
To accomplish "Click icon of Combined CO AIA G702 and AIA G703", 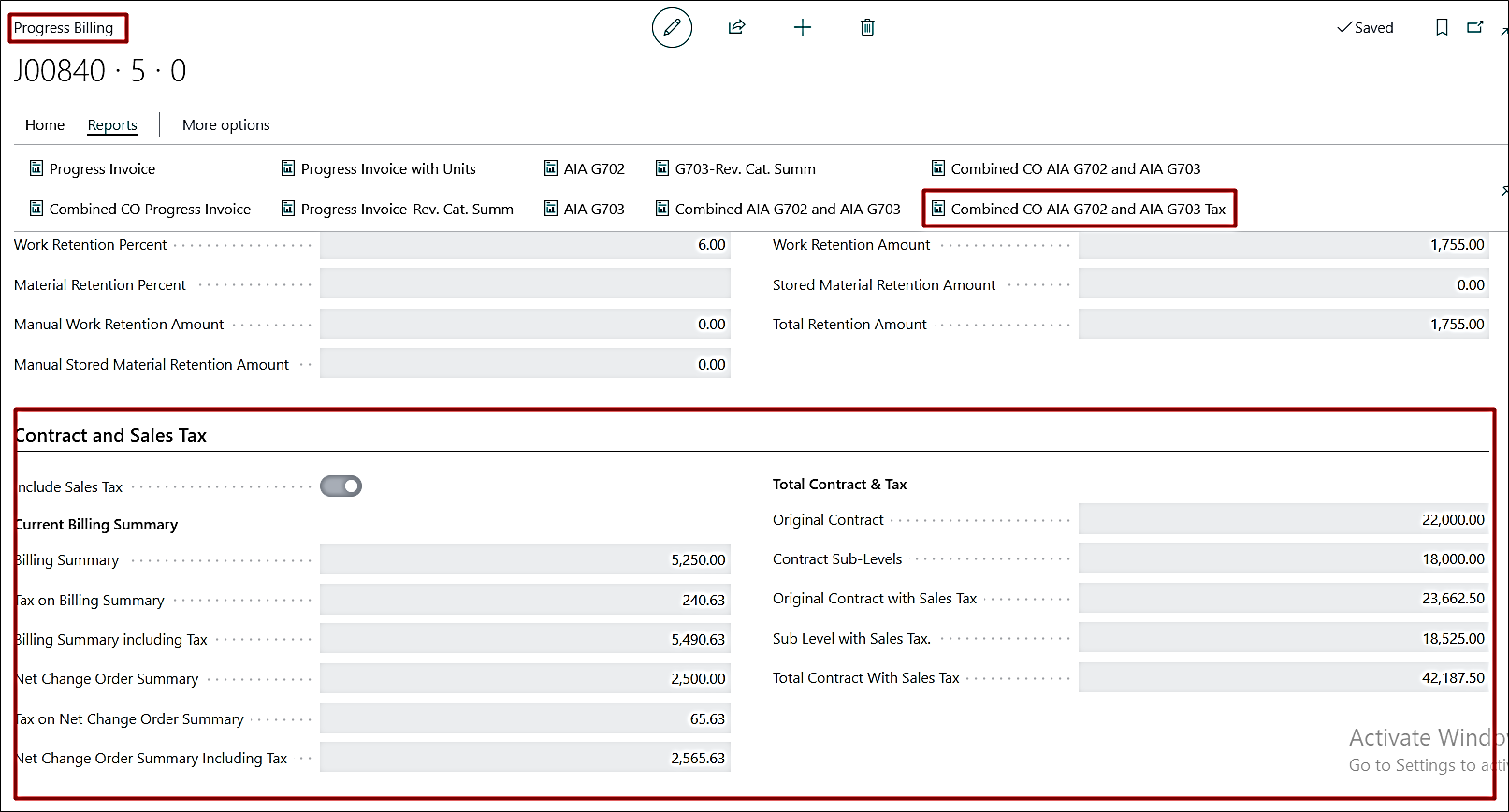I will tap(938, 168).
